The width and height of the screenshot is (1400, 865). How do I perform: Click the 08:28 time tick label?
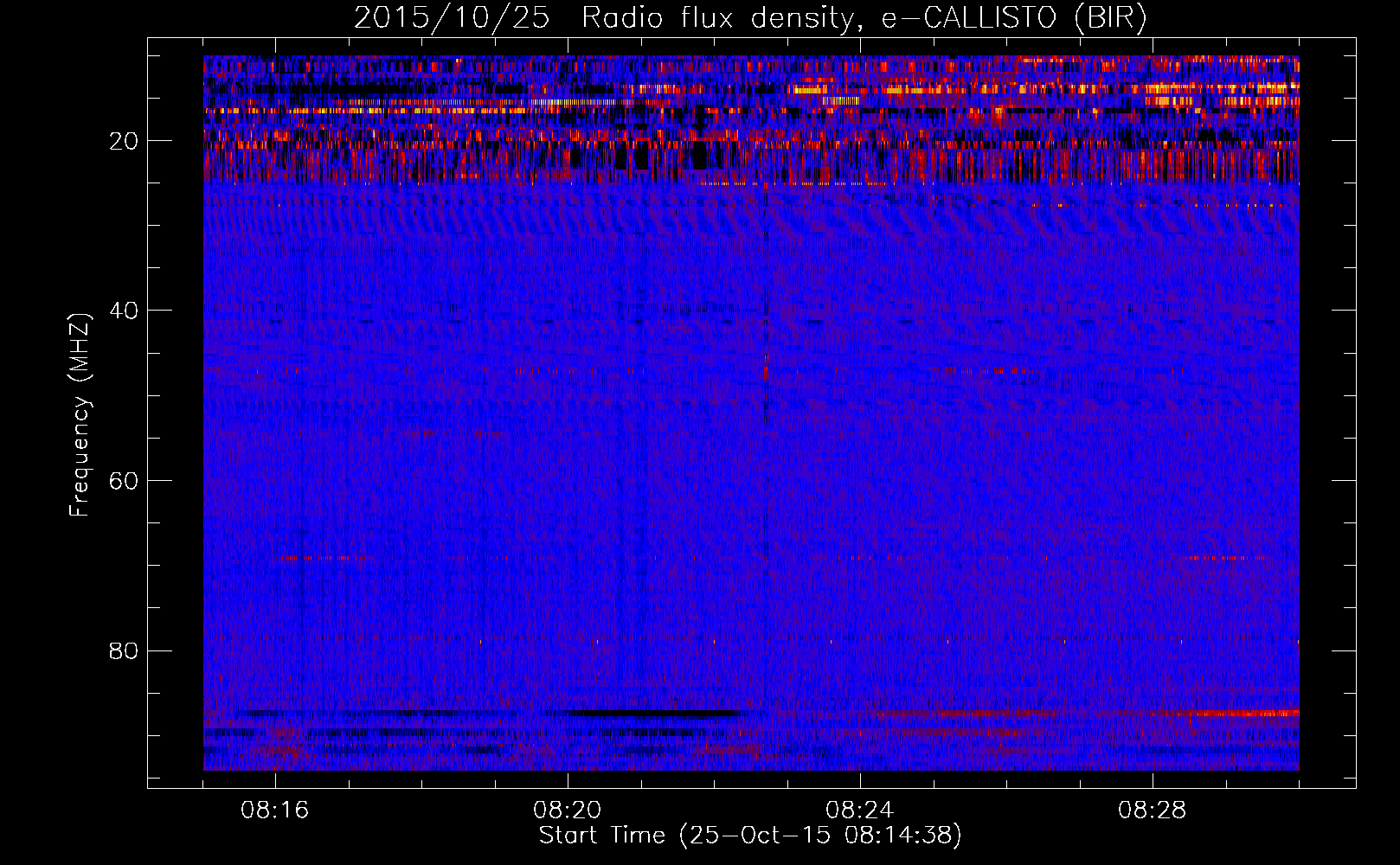tap(1153, 811)
